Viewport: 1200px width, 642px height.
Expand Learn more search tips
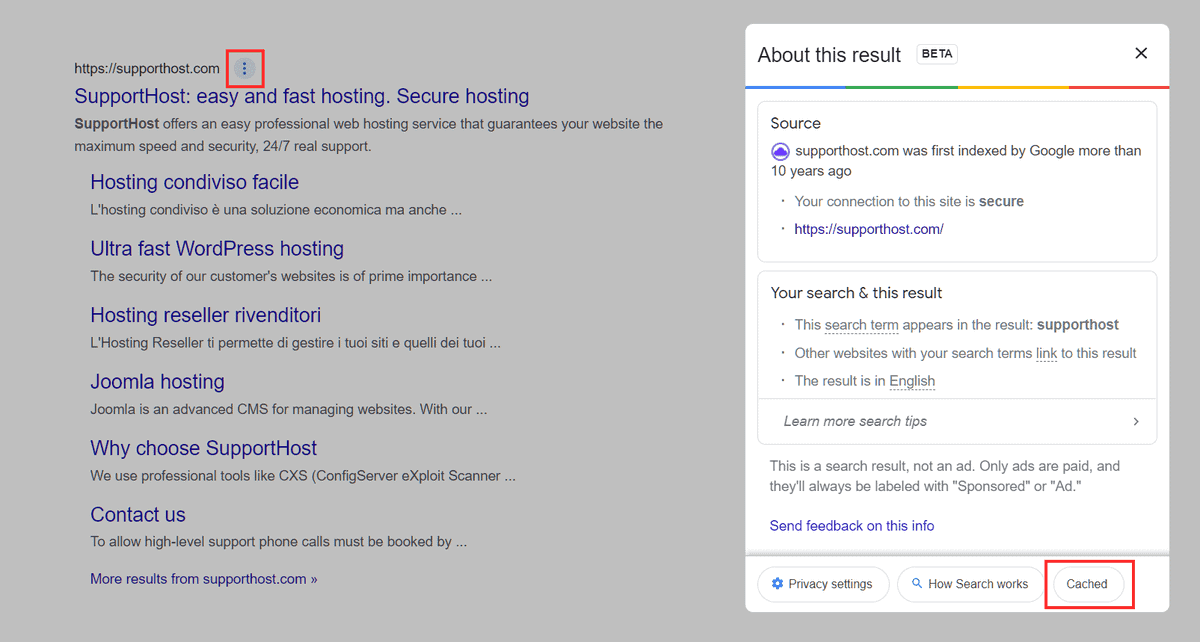[x=957, y=421]
